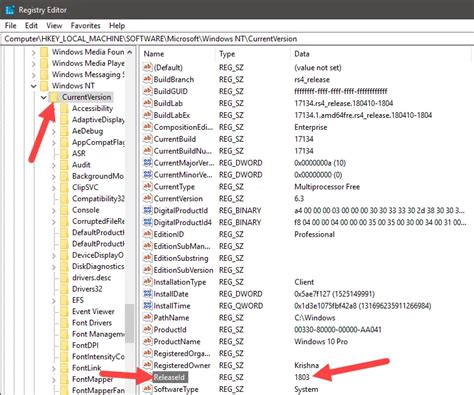This screenshot has height=395, width=474.
Task: Select the CurrentBuild value name
Action: click(175, 139)
